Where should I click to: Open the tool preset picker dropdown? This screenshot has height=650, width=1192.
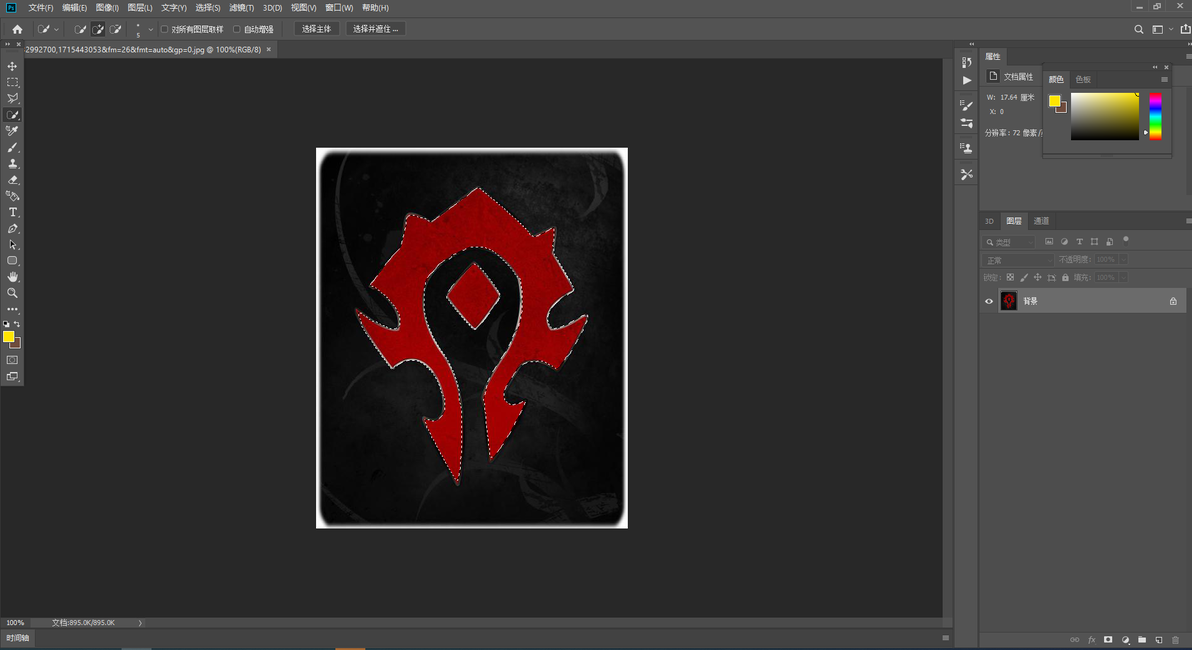48,29
